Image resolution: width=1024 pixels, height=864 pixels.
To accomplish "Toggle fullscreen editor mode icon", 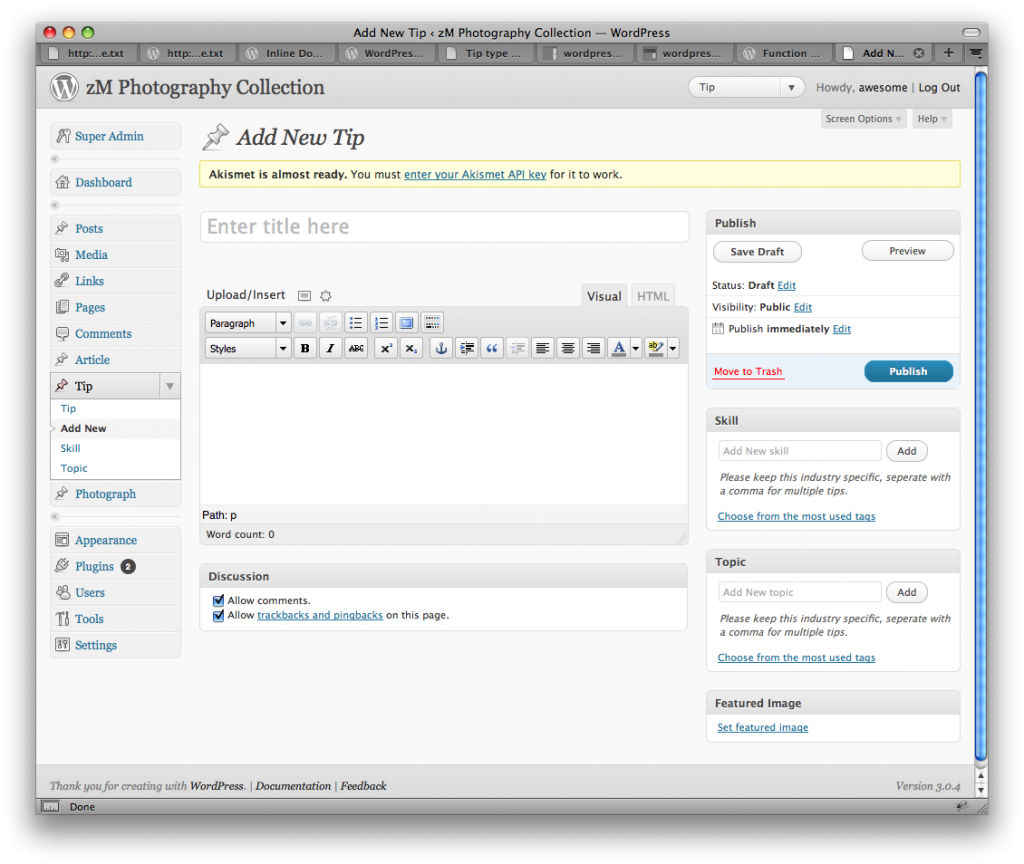I will [406, 323].
